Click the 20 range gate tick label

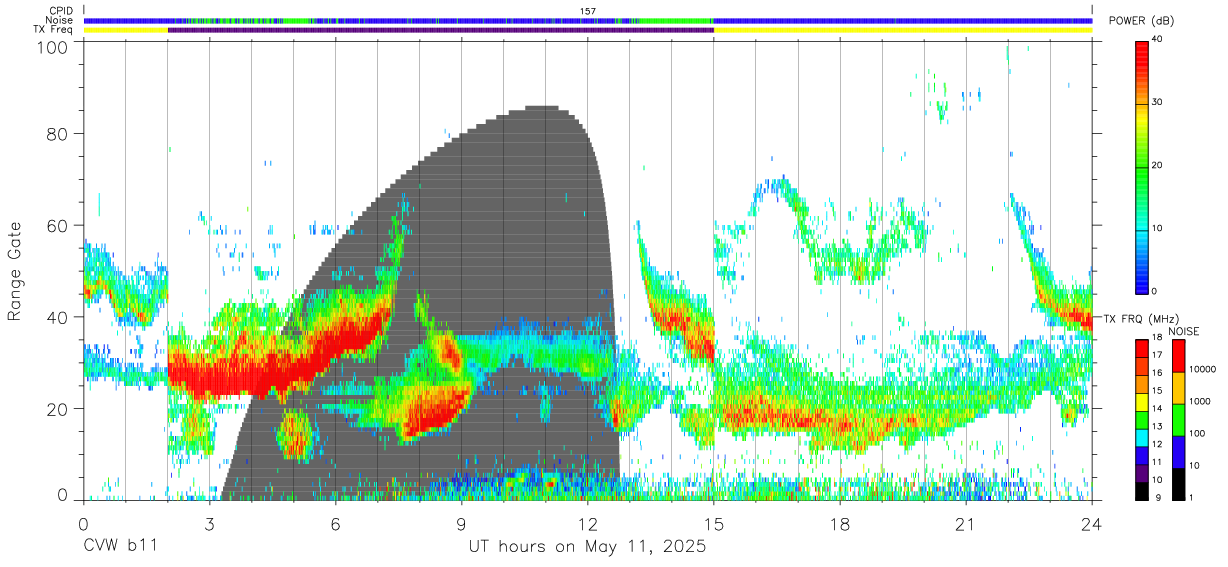pos(59,408)
